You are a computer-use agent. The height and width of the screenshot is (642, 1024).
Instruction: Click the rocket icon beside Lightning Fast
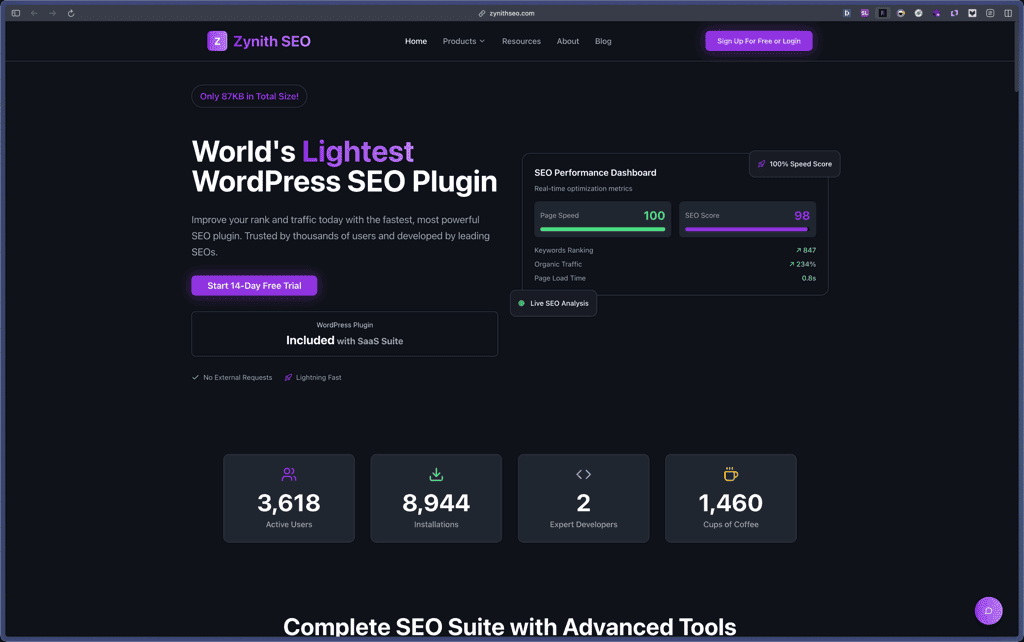(288, 378)
